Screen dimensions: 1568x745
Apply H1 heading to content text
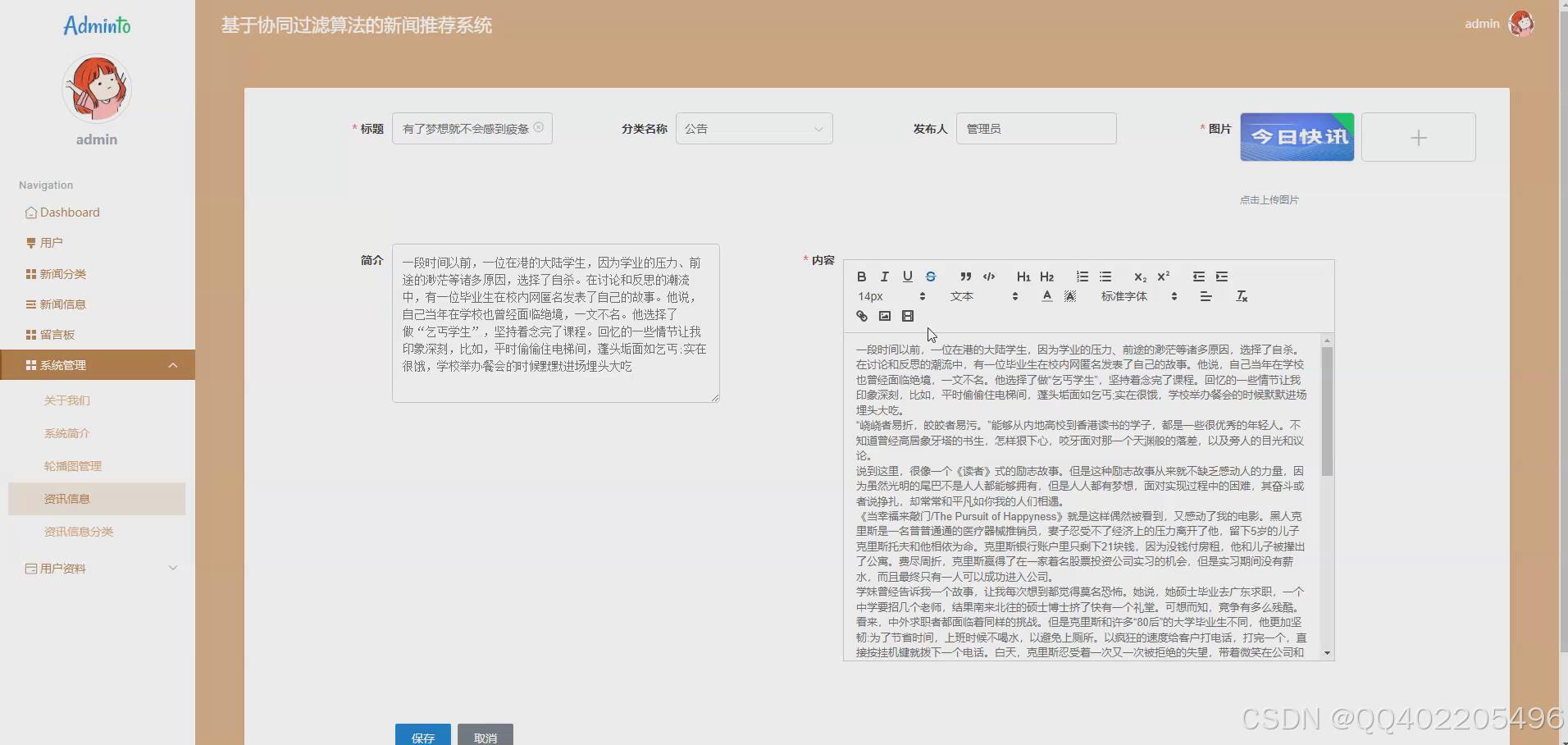(x=1023, y=277)
